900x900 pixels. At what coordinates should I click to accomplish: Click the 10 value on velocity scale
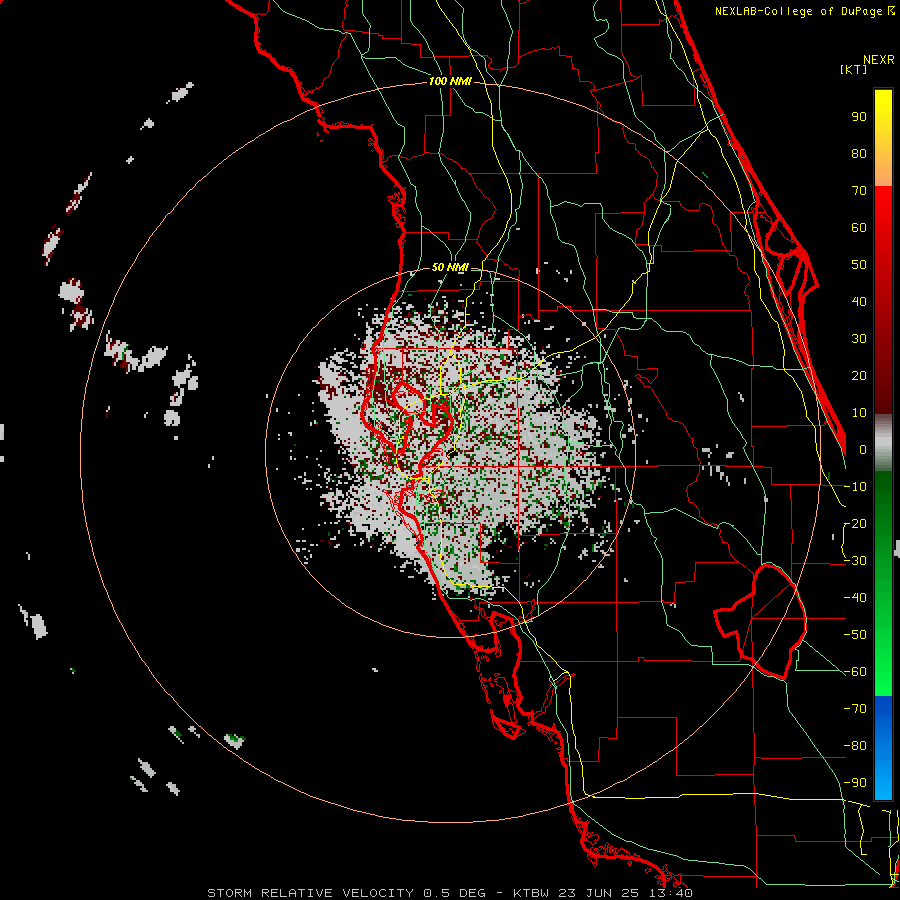[x=859, y=413]
